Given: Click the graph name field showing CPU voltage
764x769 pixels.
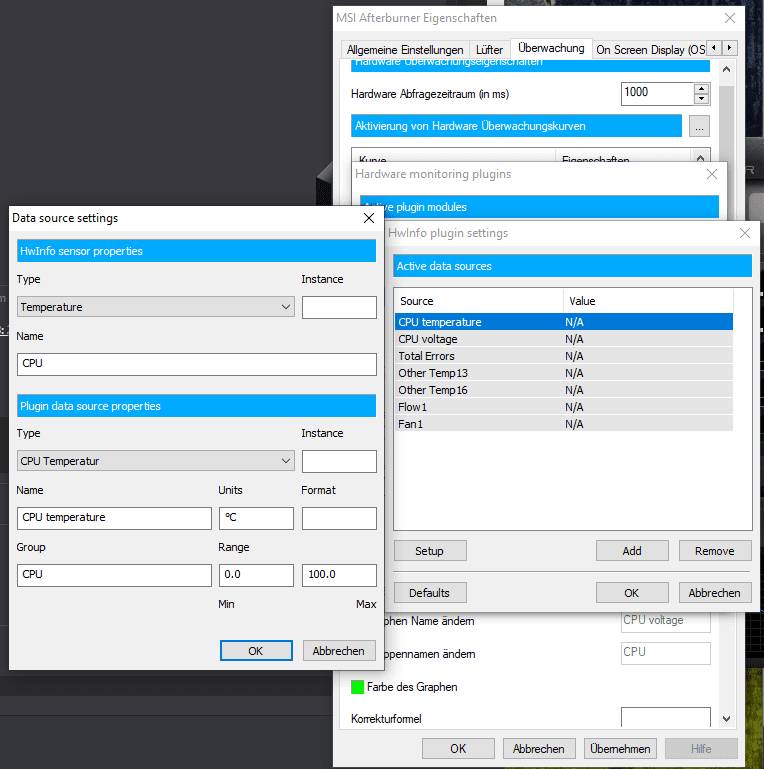Looking at the screenshot, I should (x=665, y=621).
